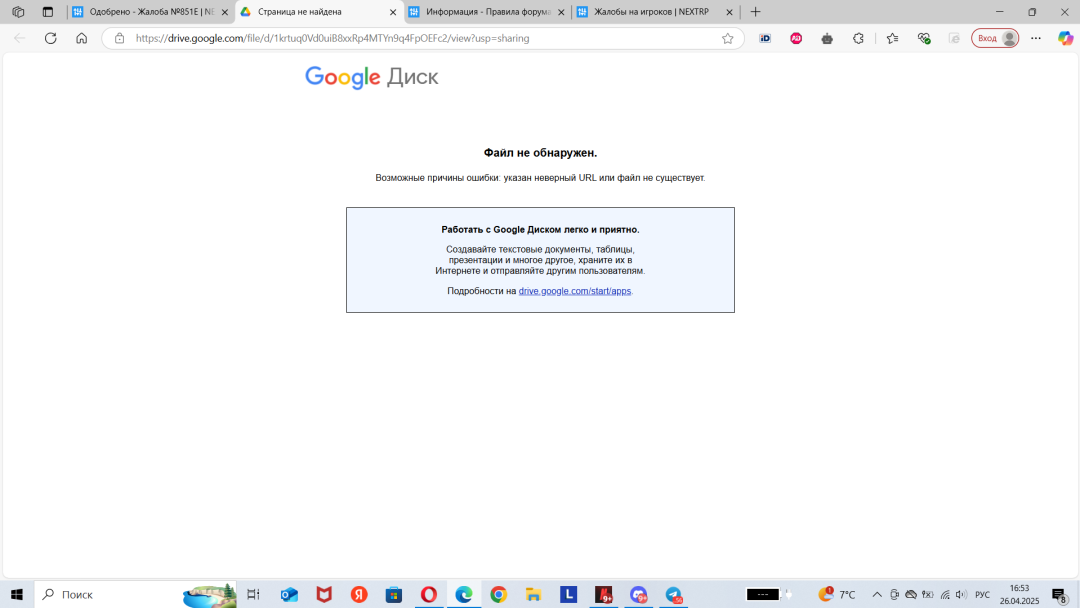
Task: Open Microsoft Store from the taskbar
Action: pyautogui.click(x=394, y=594)
